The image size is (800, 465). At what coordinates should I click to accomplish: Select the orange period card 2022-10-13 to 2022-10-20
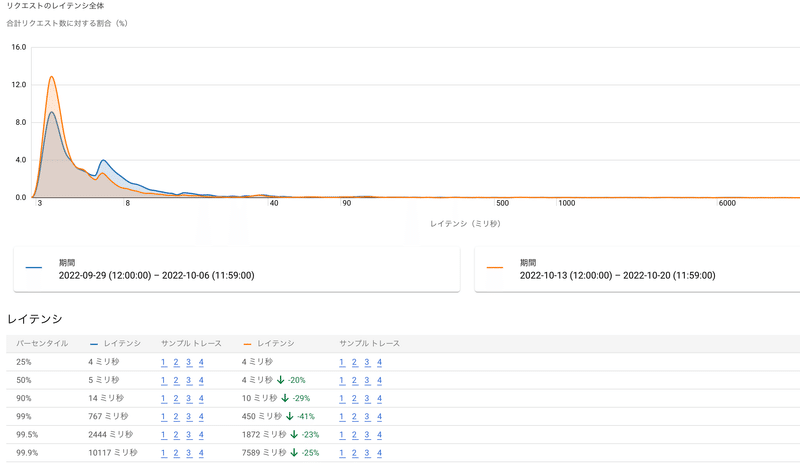click(637, 270)
